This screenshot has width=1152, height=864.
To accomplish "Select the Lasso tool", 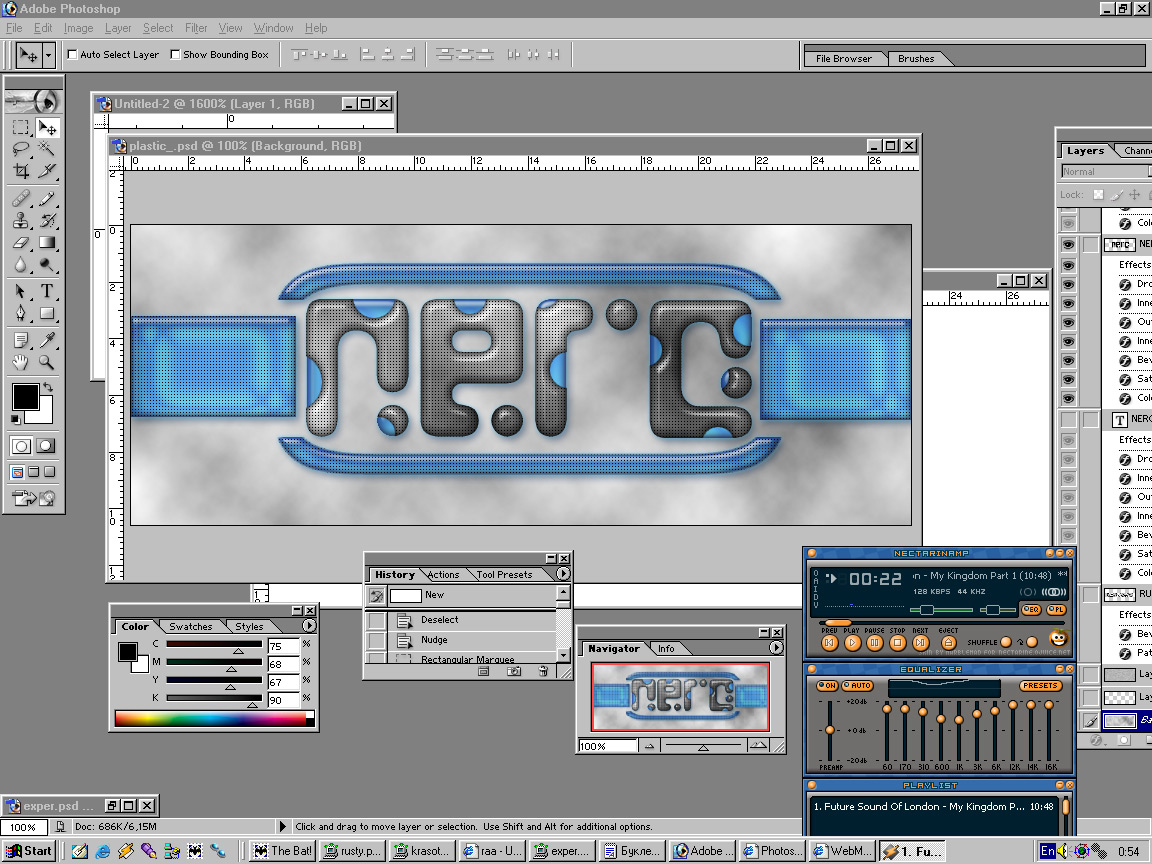I will 21,149.
